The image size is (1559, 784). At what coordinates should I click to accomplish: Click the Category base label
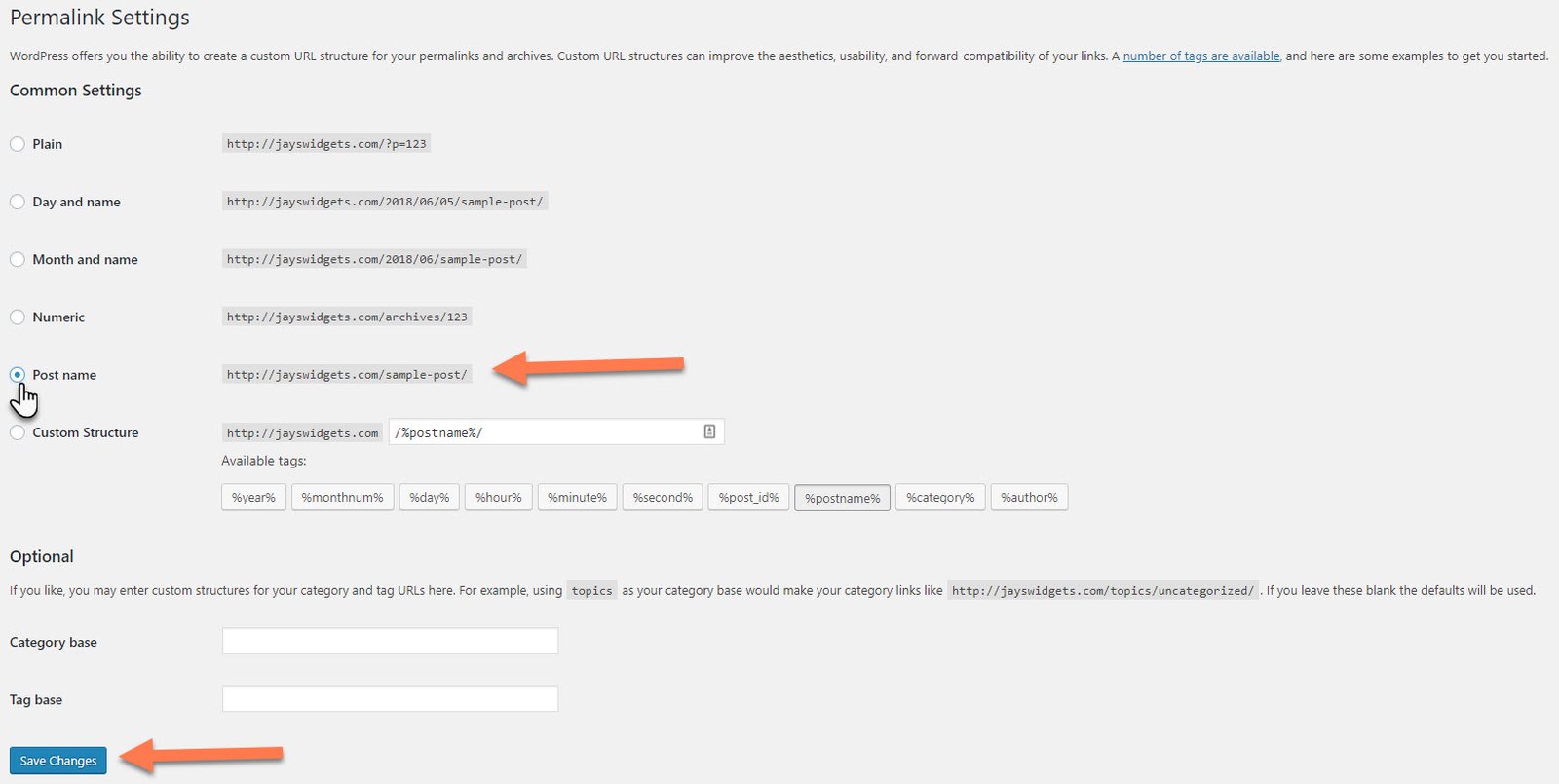pyautogui.click(x=54, y=642)
